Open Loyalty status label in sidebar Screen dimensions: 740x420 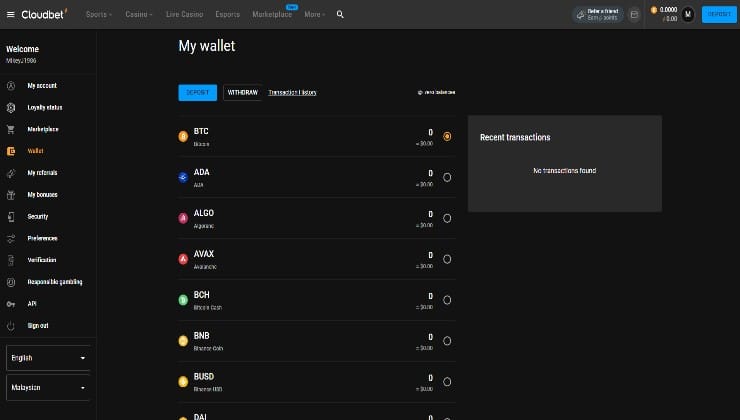click(x=45, y=108)
